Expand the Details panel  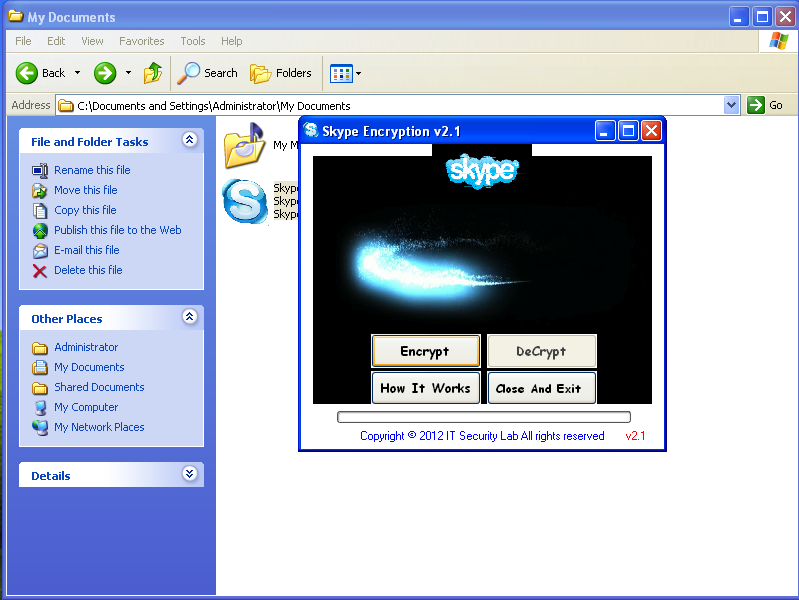click(190, 474)
